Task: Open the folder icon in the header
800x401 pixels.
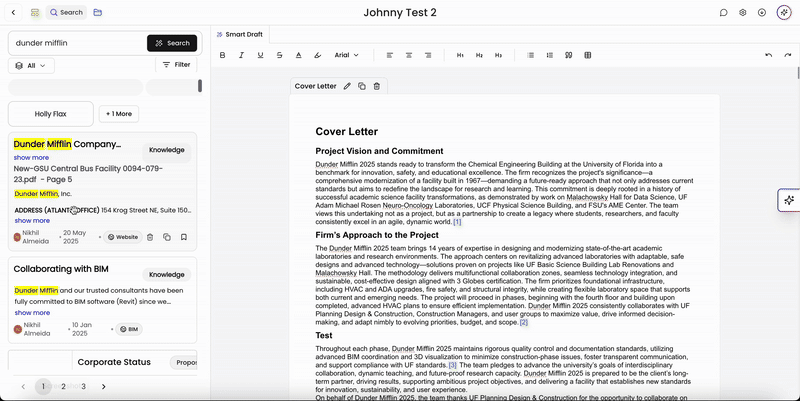Action: pyautogui.click(x=97, y=12)
